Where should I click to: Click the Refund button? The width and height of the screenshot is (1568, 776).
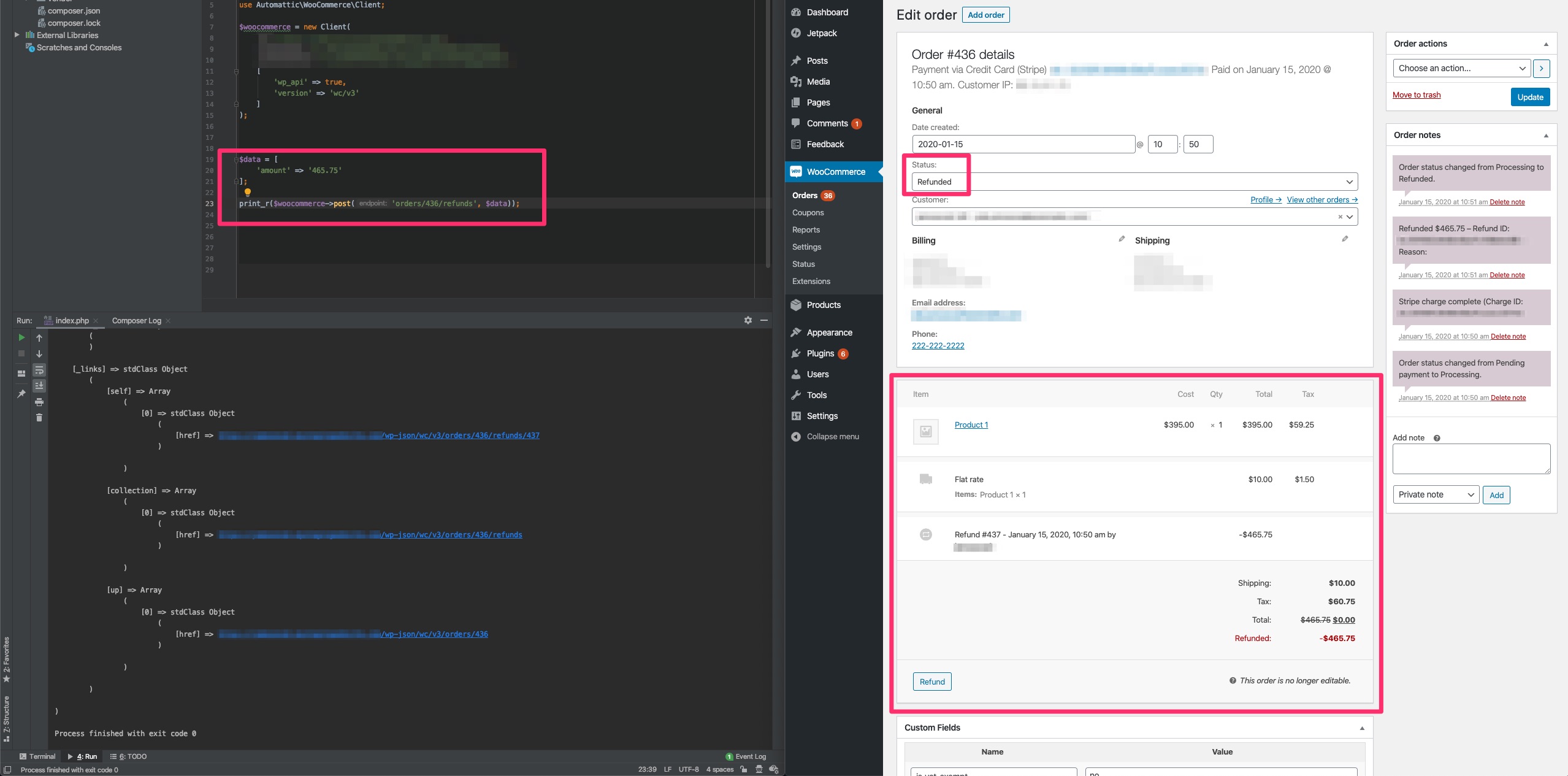click(931, 681)
